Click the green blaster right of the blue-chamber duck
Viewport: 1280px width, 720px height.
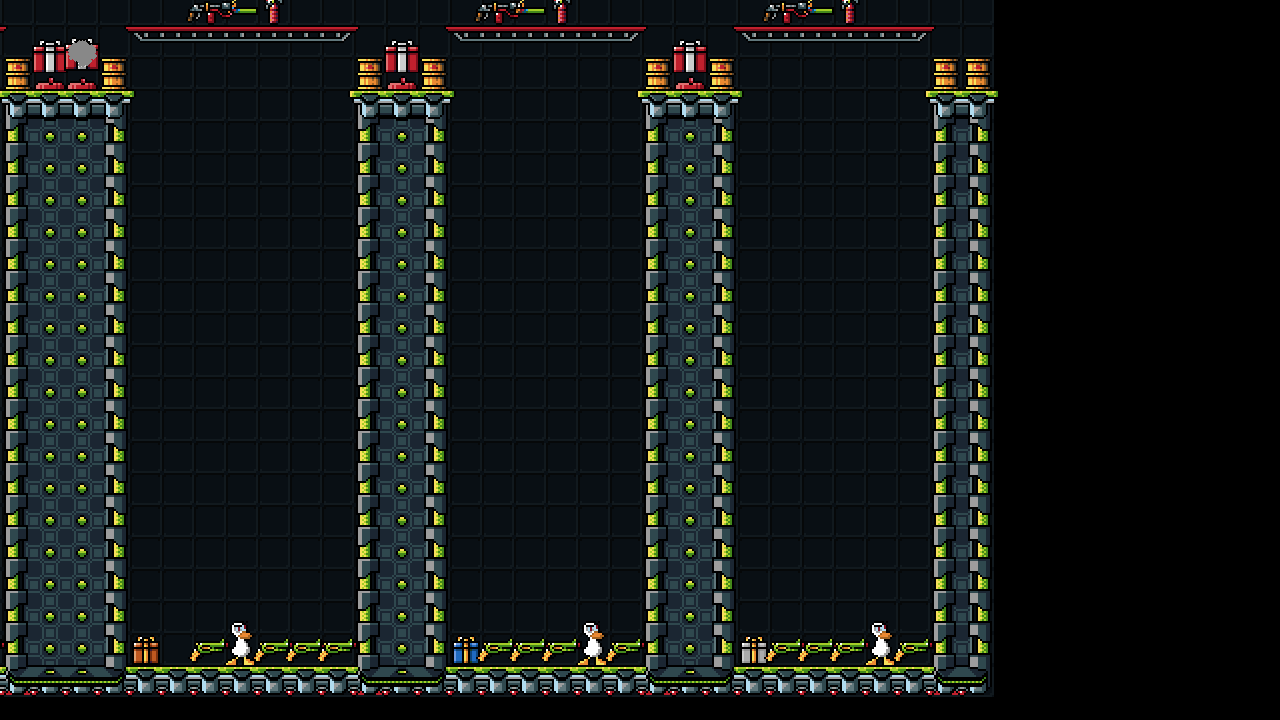(624, 651)
